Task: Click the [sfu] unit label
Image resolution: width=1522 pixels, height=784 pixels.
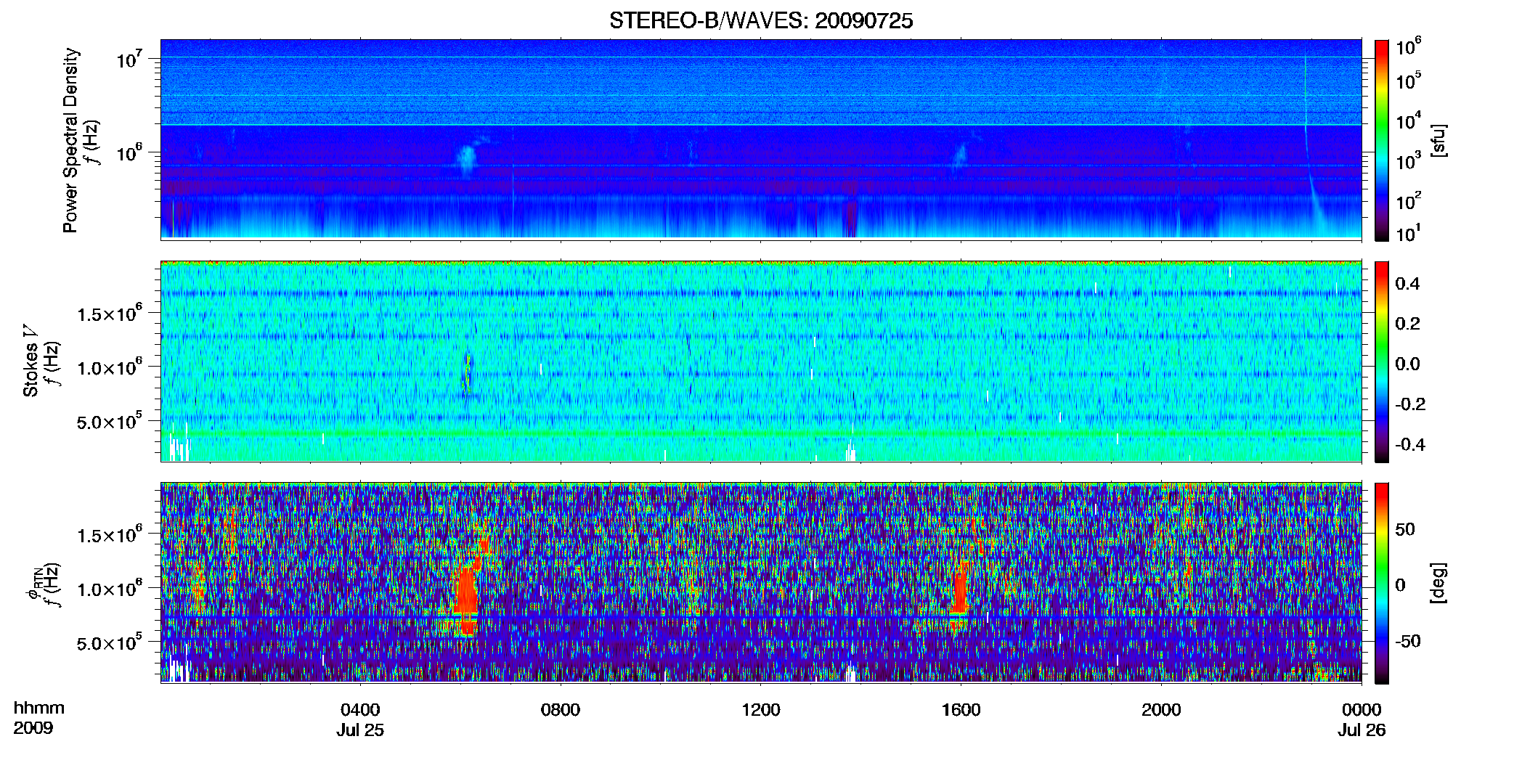Action: click(x=1438, y=140)
